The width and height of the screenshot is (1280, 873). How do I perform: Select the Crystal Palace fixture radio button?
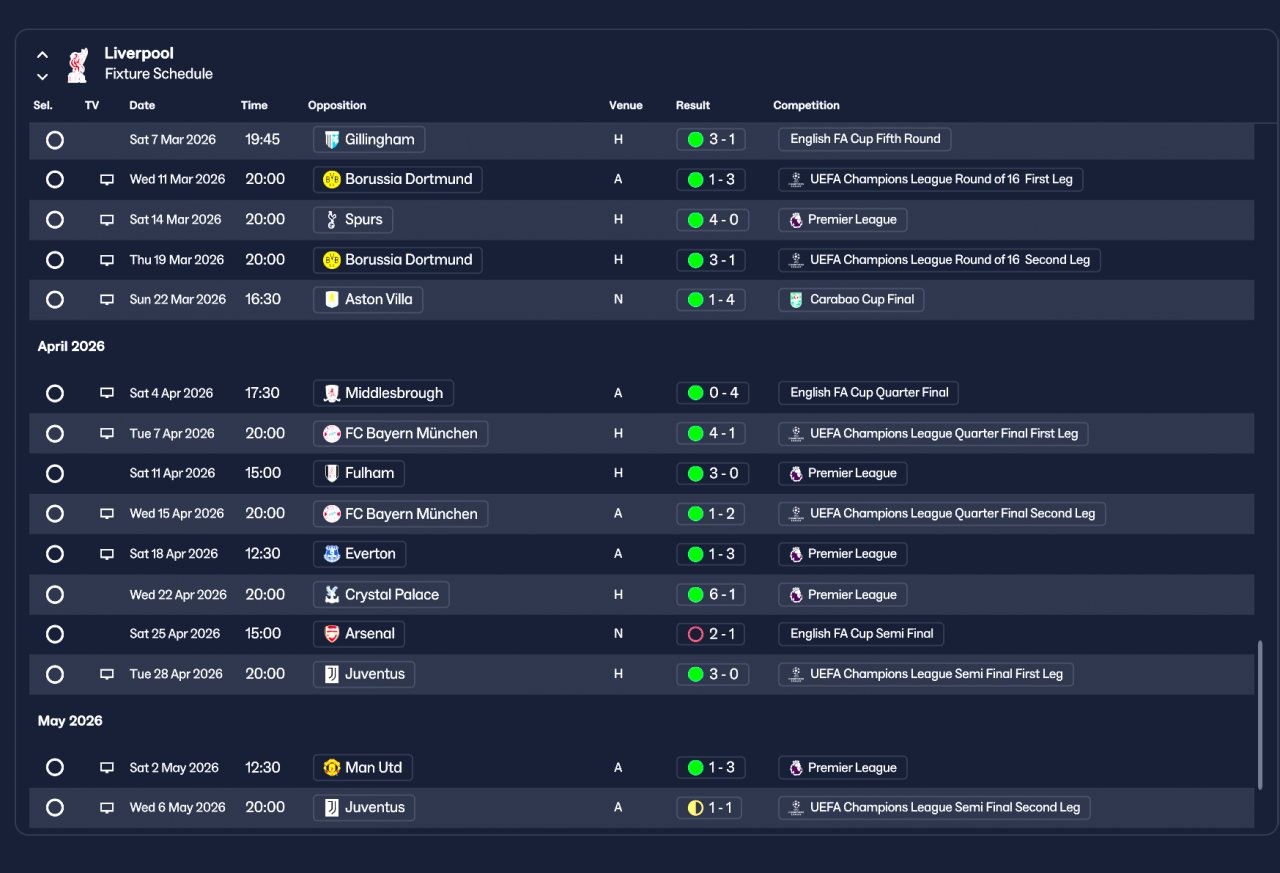(x=55, y=595)
